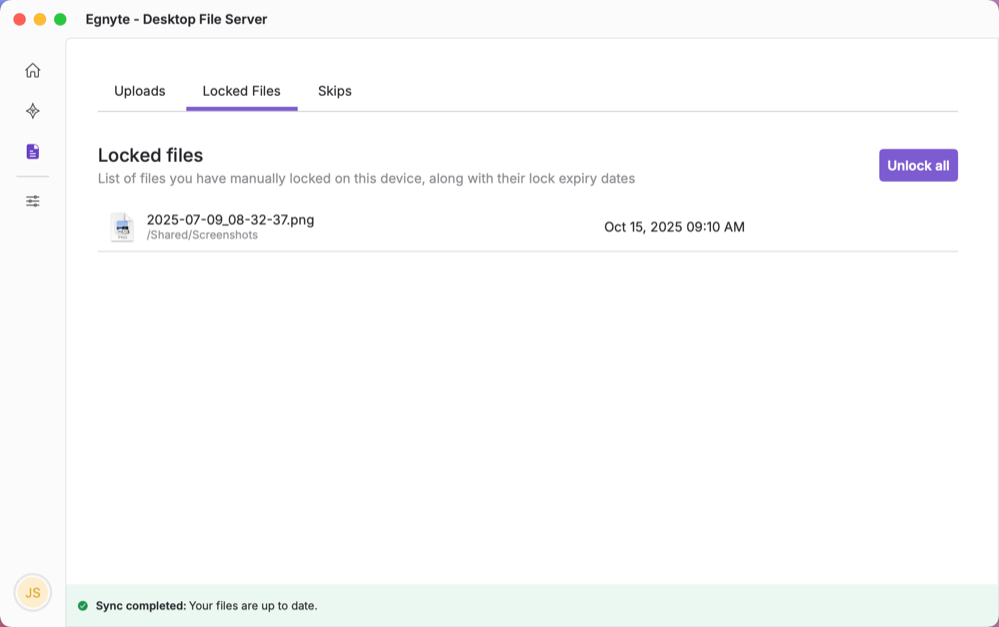Image resolution: width=999 pixels, height=627 pixels.
Task: Select the Locked Files tab
Action: [x=241, y=90]
